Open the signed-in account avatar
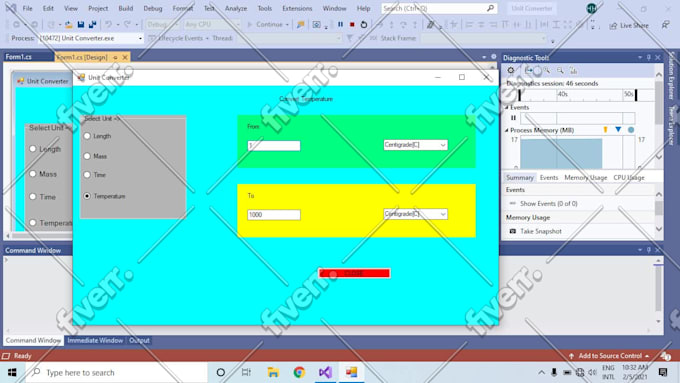Image resolution: width=680 pixels, height=383 pixels. point(592,8)
